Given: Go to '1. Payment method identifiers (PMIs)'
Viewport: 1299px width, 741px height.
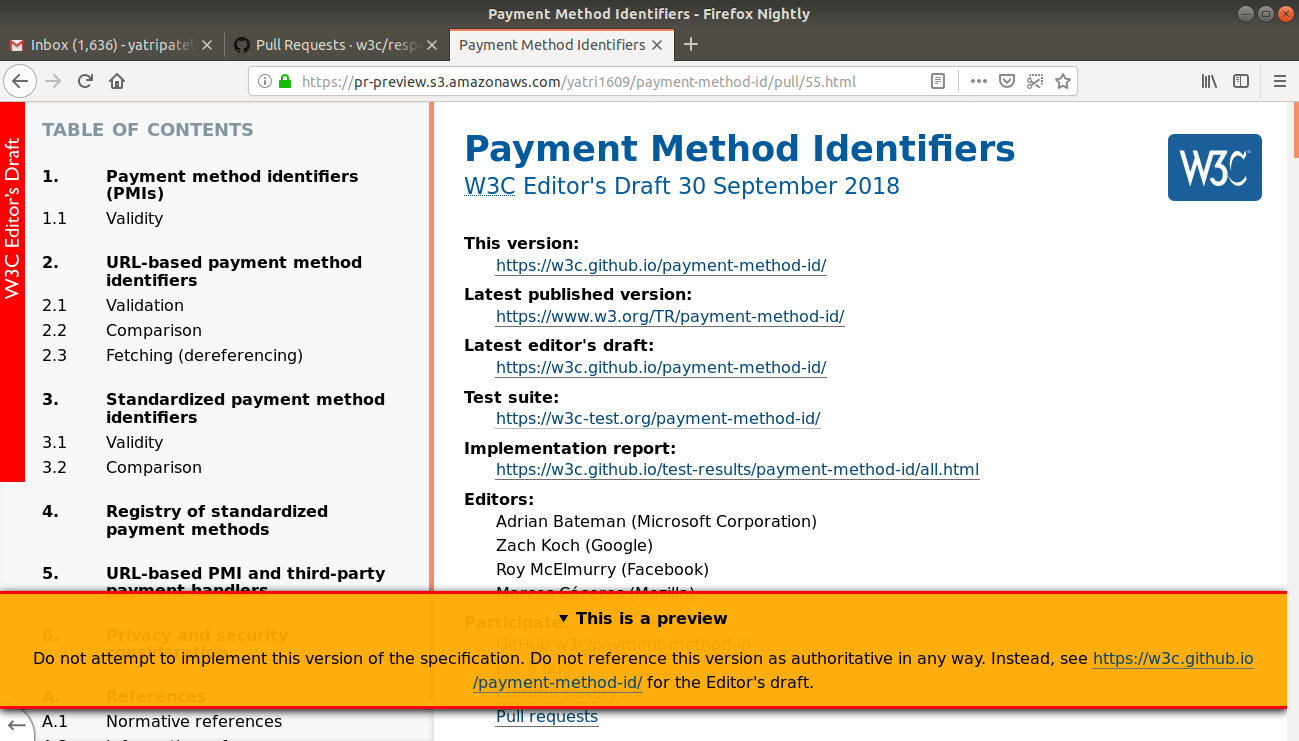Looking at the screenshot, I should (232, 185).
